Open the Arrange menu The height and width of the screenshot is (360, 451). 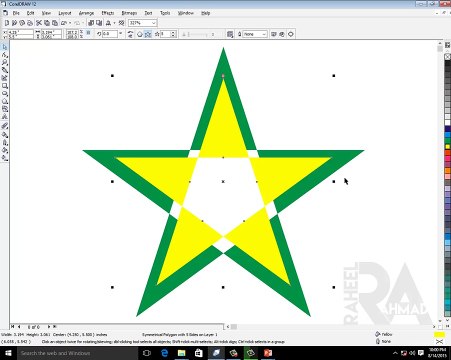point(86,13)
